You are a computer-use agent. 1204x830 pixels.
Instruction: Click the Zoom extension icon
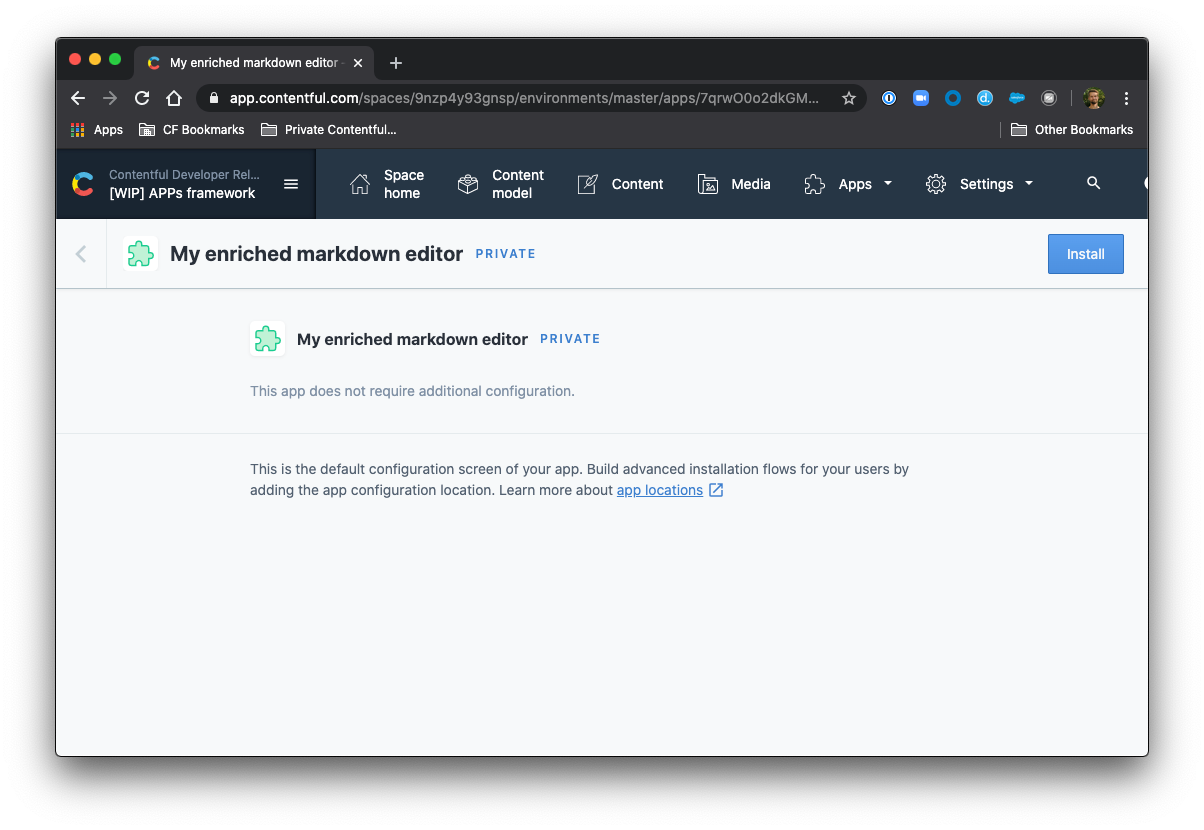pyautogui.click(x=920, y=98)
